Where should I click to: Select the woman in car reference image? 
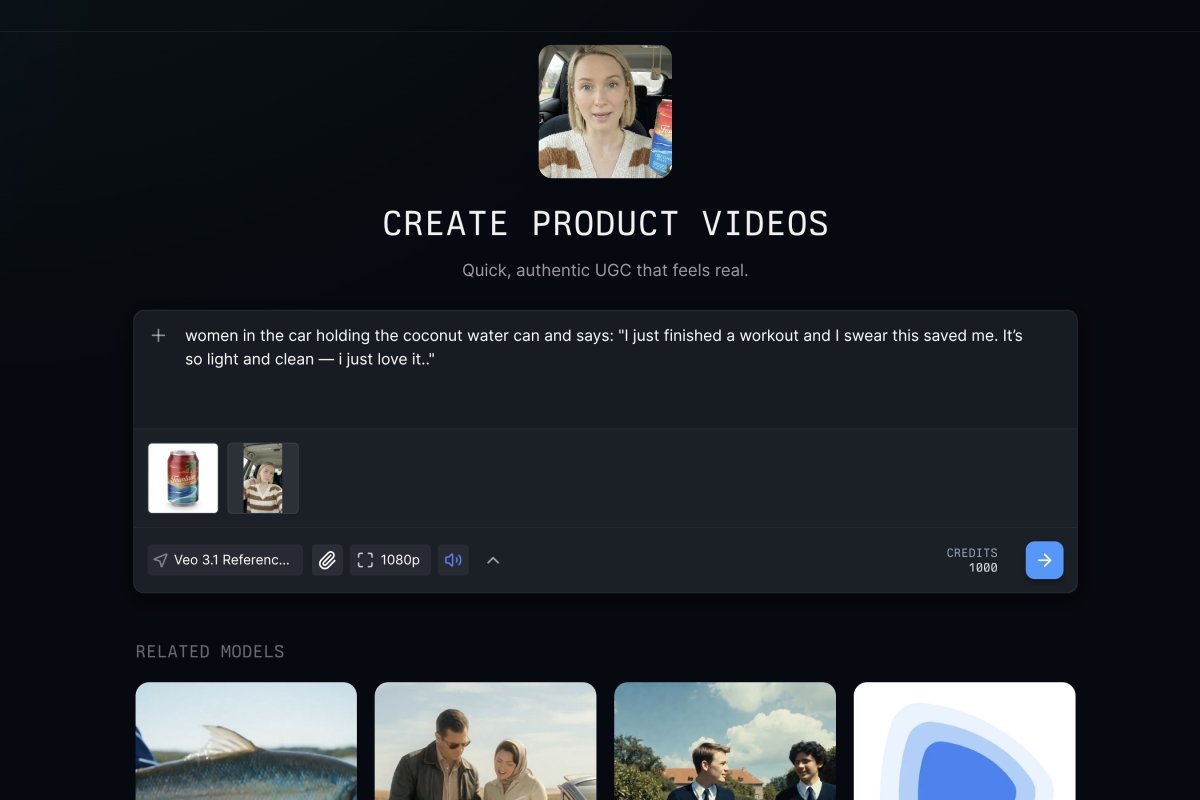263,478
